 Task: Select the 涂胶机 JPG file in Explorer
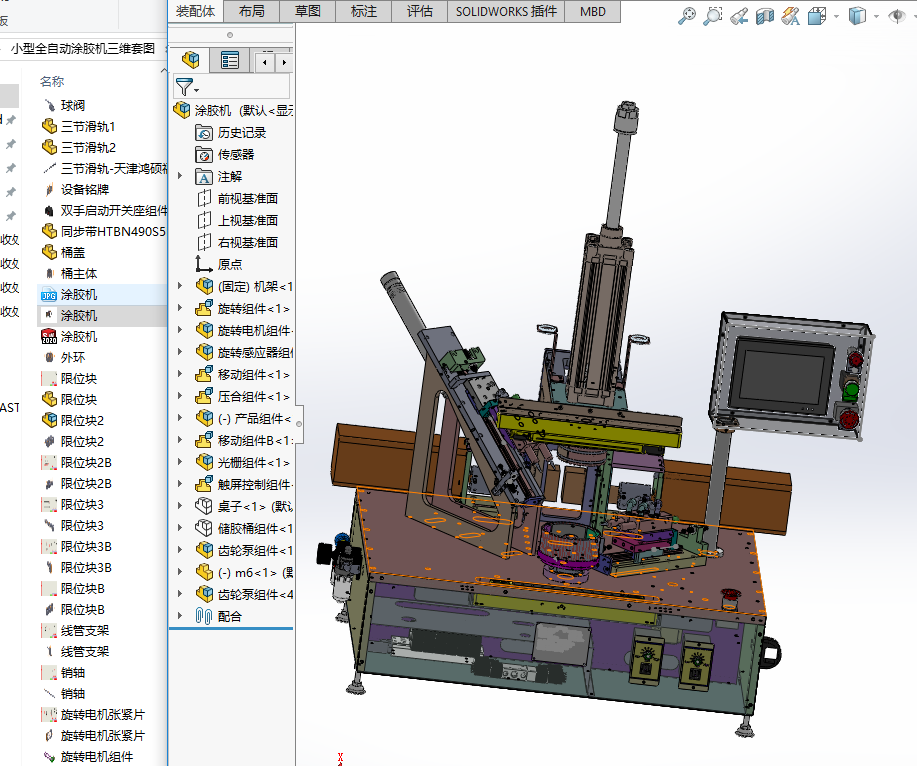tap(79, 294)
